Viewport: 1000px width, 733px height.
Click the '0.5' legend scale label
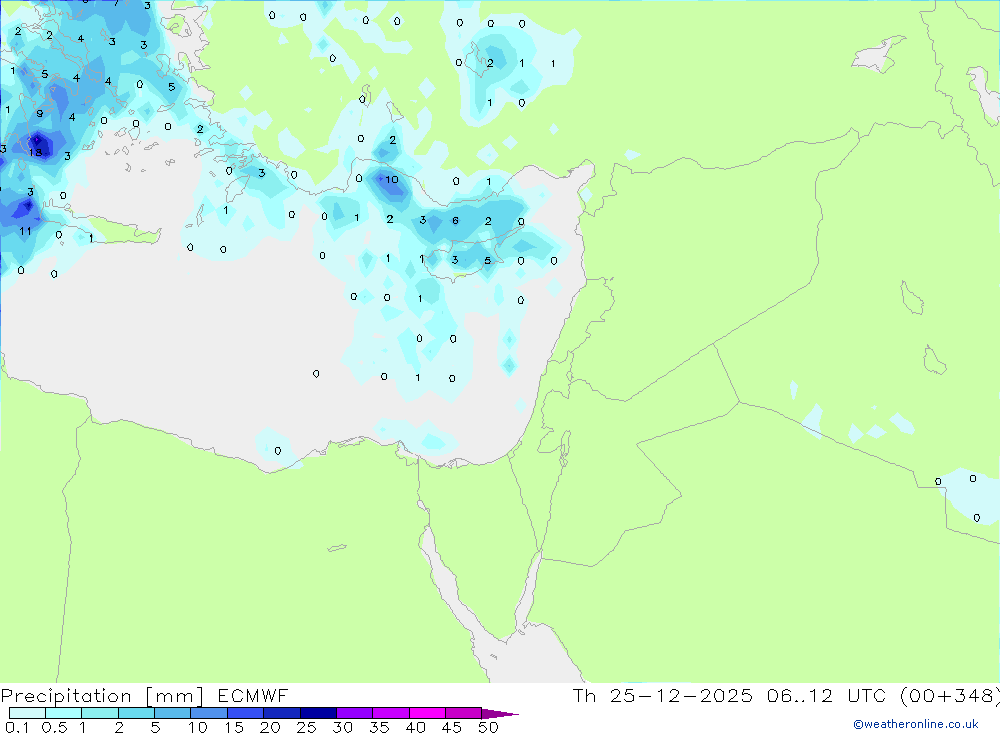pyautogui.click(x=55, y=727)
